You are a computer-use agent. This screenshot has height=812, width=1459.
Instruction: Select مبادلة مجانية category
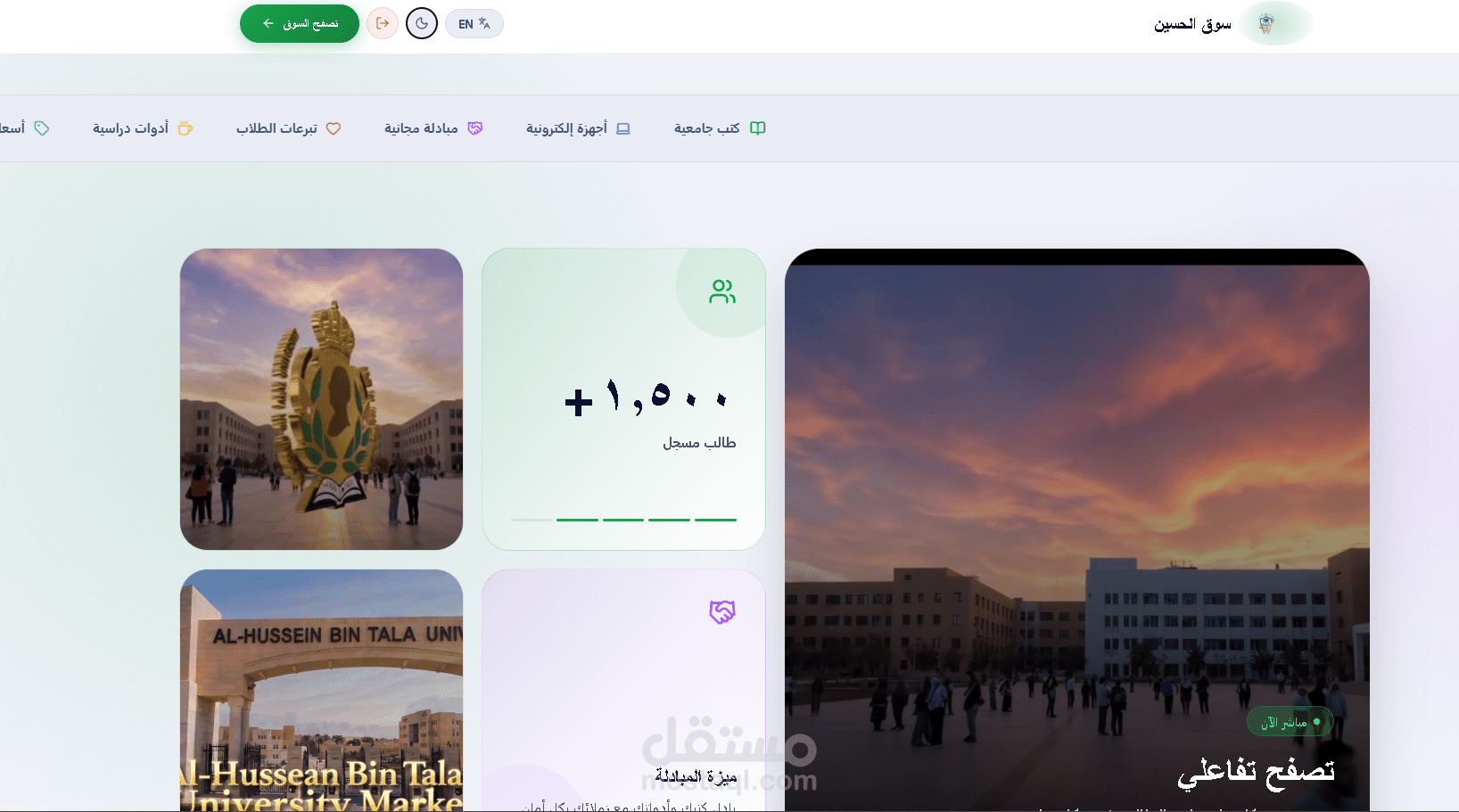433,128
